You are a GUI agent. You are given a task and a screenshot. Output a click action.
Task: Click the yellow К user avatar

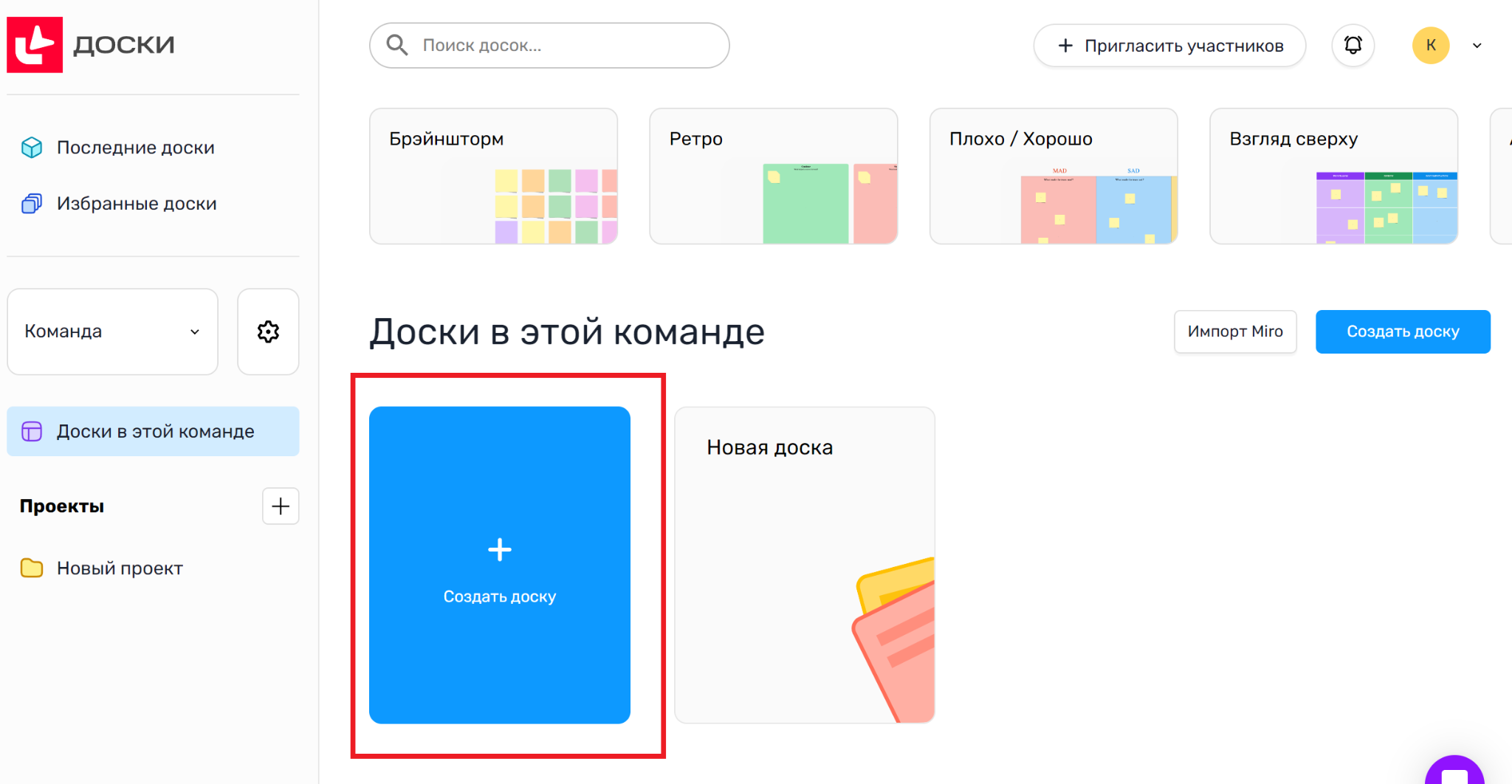1431,45
